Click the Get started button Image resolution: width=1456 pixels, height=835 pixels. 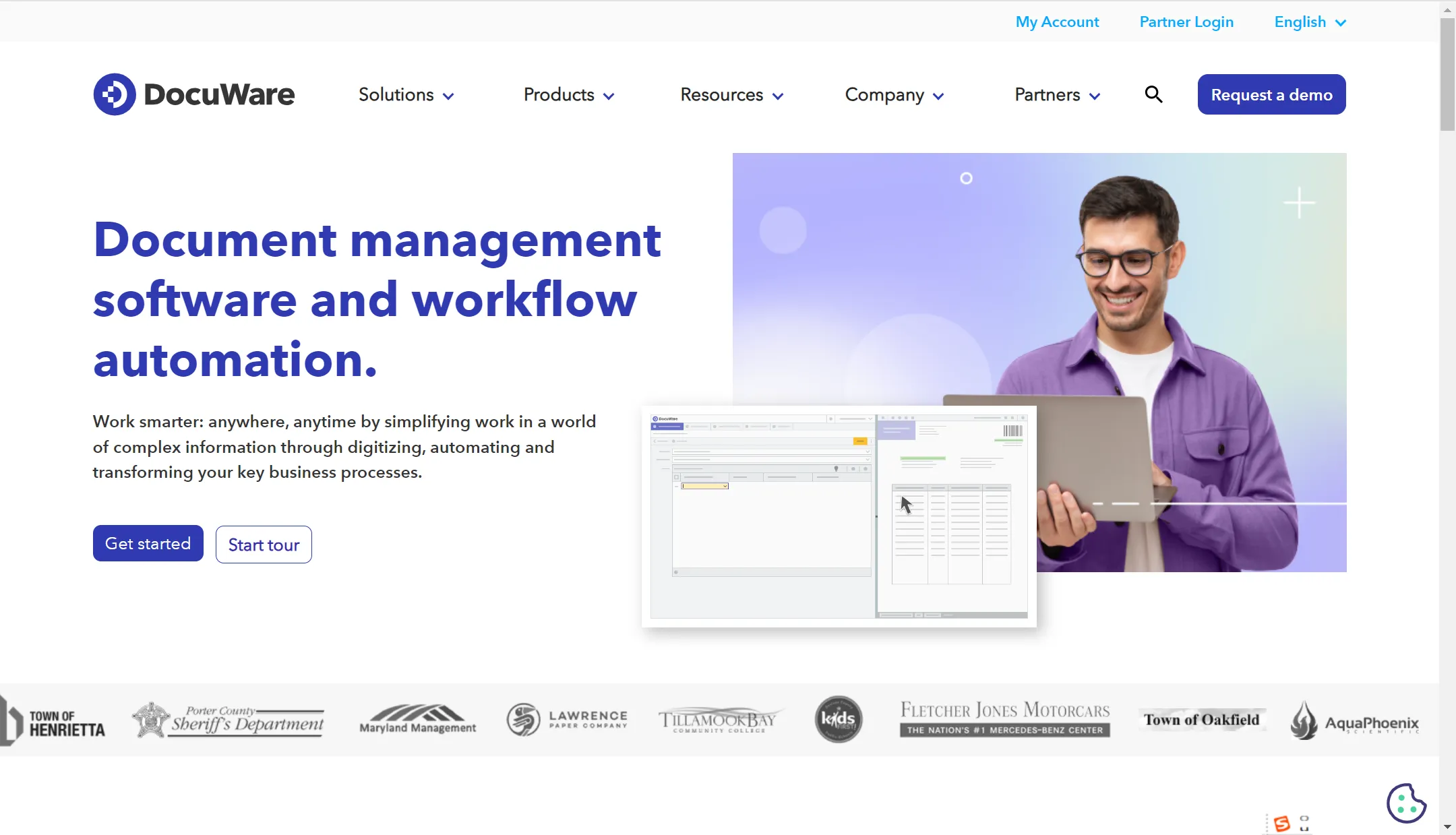(147, 543)
